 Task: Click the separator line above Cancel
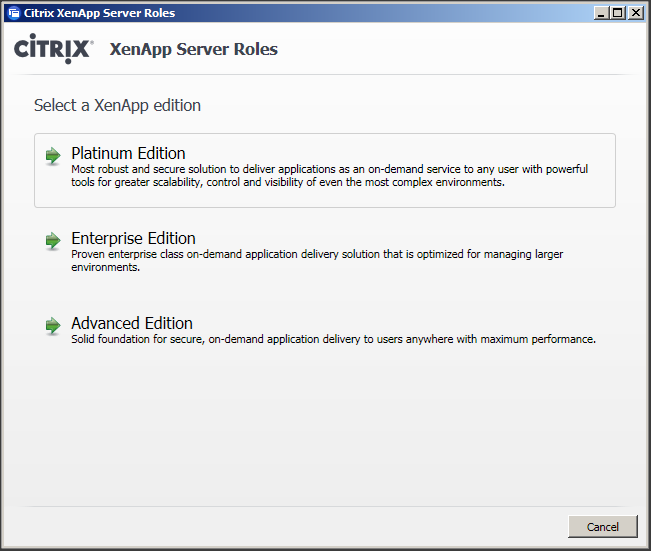pyautogui.click(x=325, y=507)
